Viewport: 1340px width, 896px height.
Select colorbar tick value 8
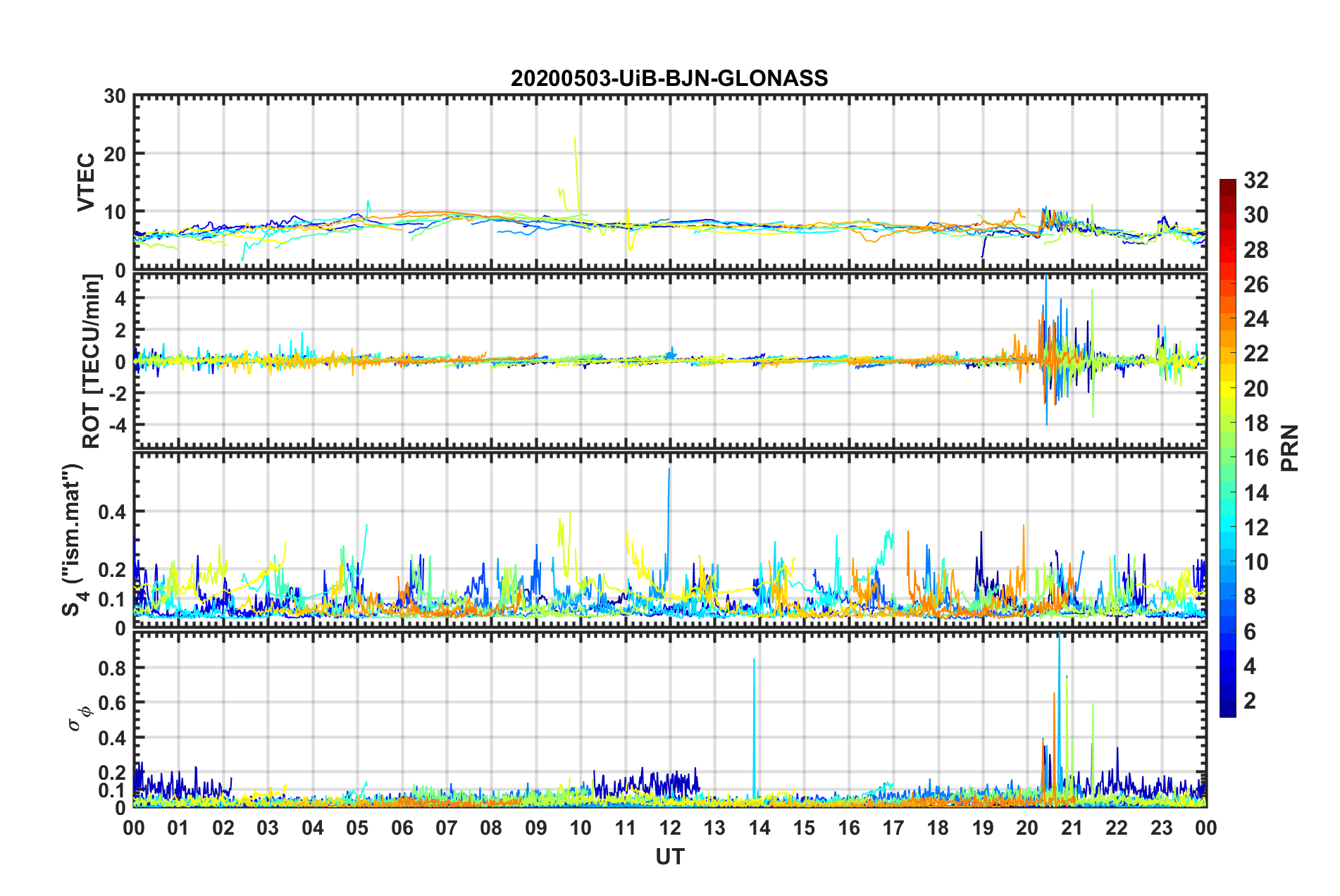point(1250,597)
